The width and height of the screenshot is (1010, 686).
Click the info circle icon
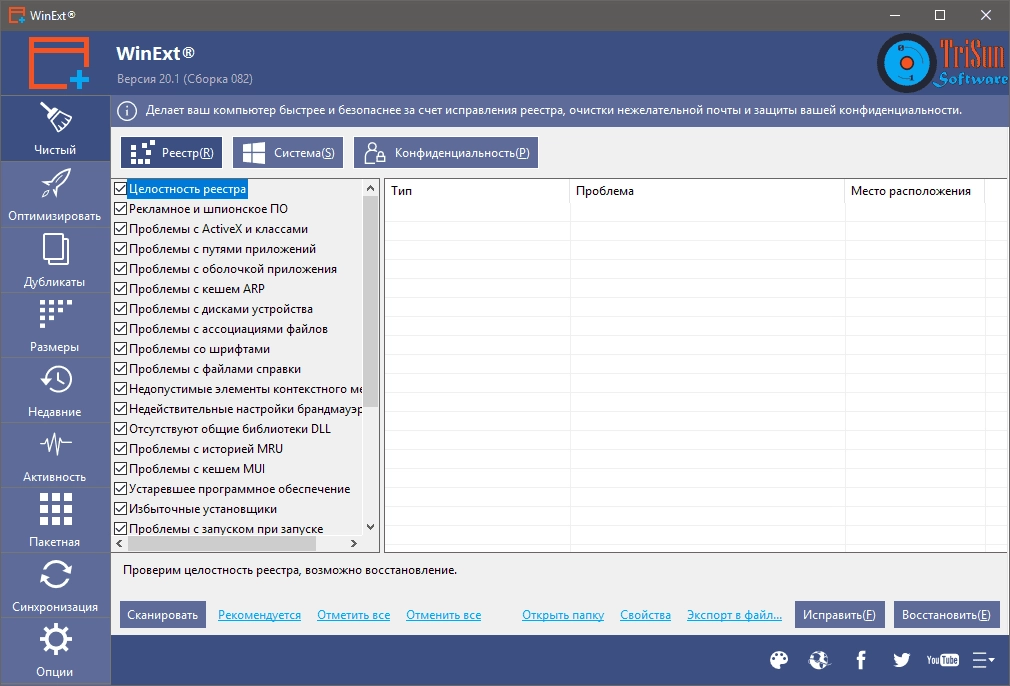click(x=127, y=111)
